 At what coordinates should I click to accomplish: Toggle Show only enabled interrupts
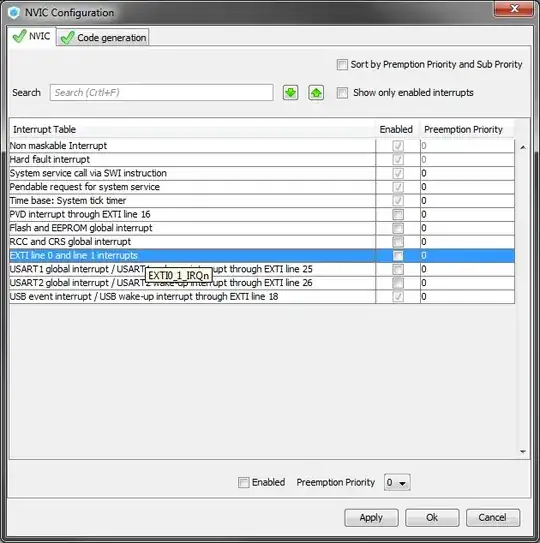click(342, 93)
